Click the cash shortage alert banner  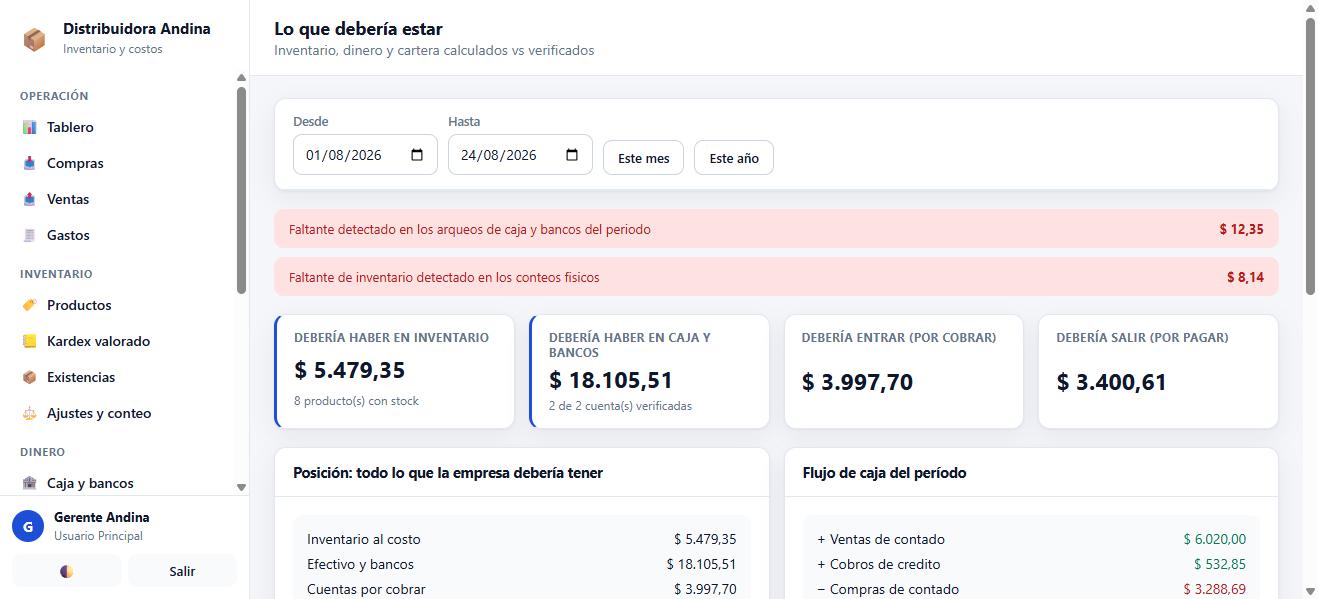tap(776, 229)
